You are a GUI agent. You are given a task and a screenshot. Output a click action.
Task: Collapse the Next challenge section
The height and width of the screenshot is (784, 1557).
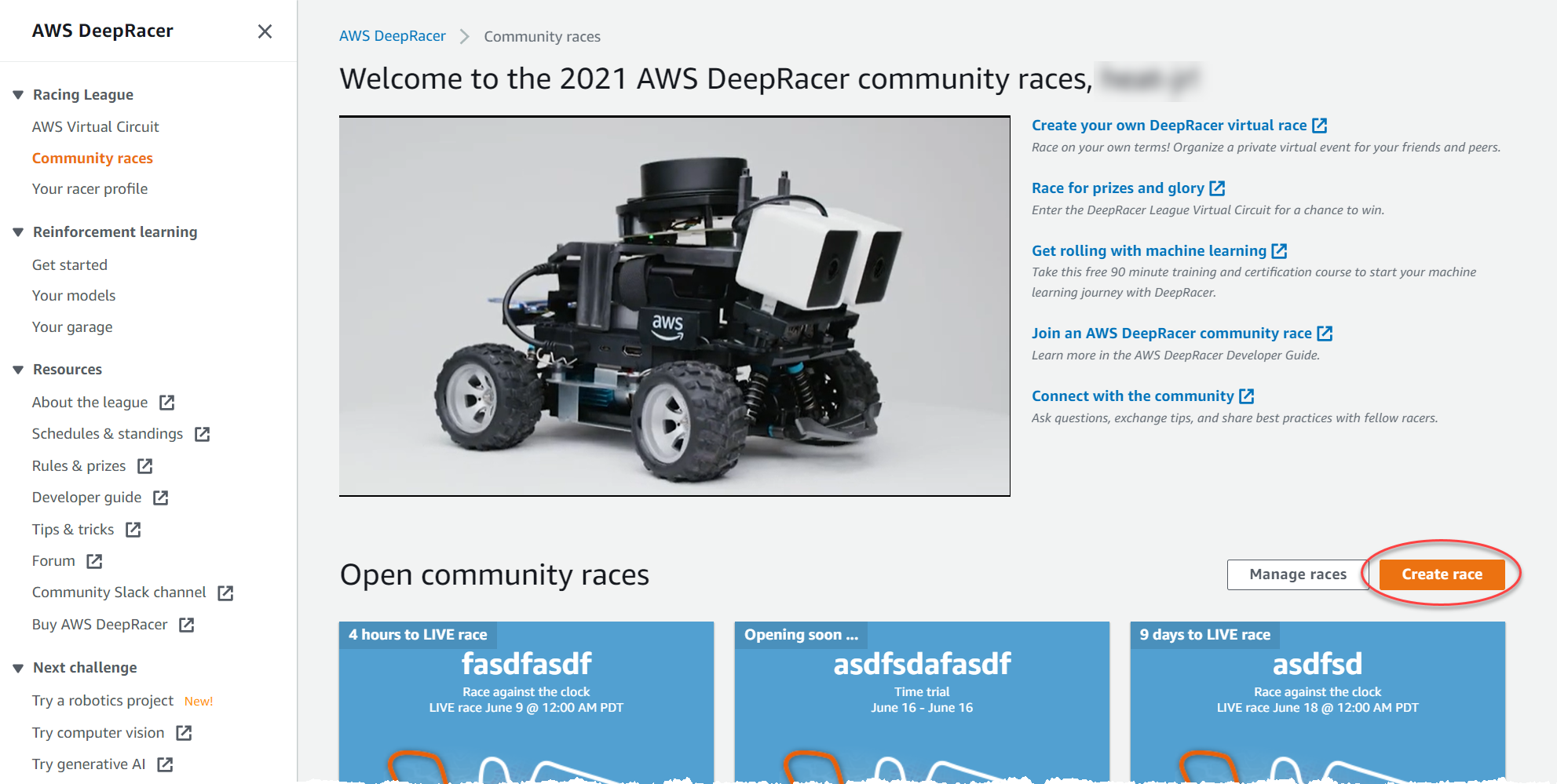18,666
